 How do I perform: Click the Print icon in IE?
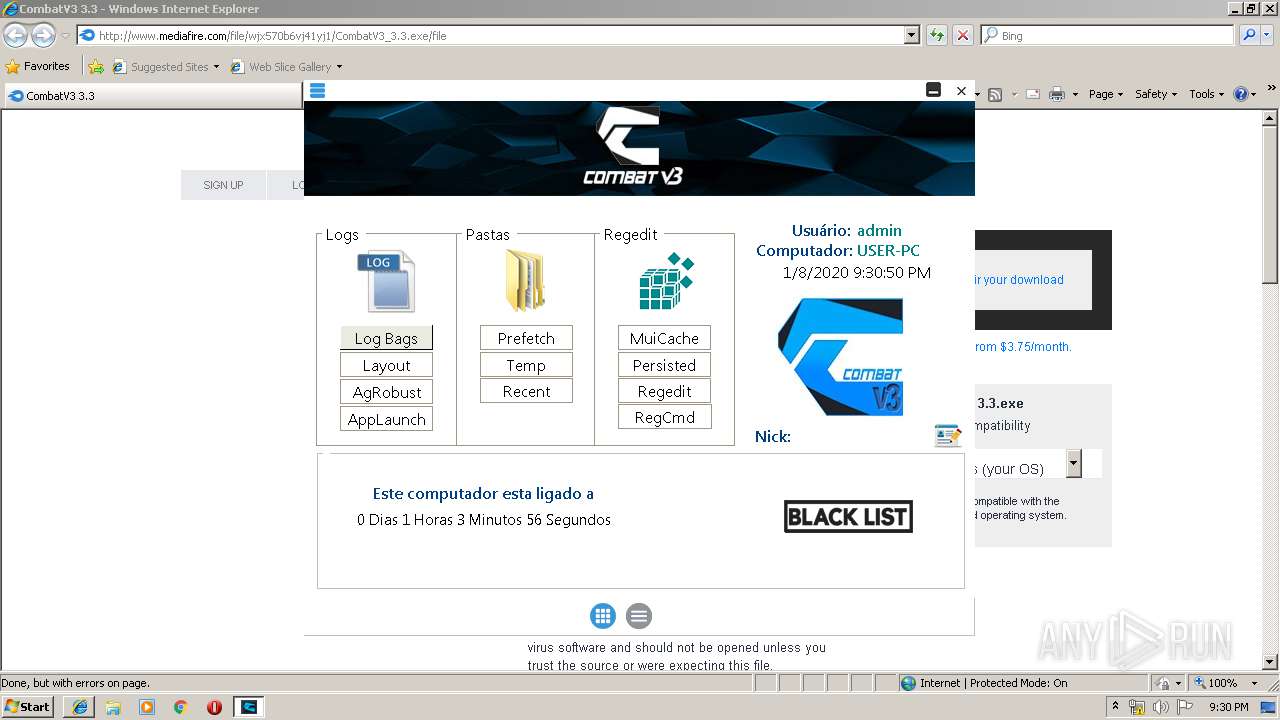pos(1057,94)
